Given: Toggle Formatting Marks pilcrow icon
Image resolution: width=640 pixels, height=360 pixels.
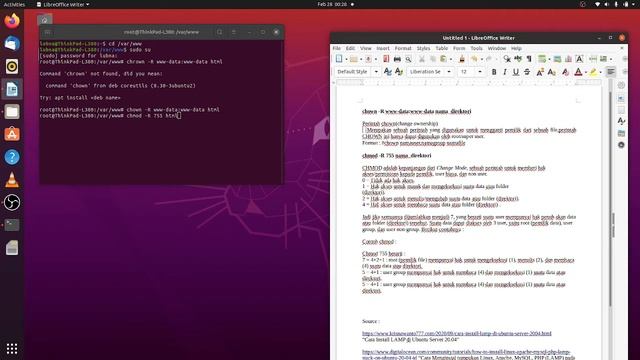Looking at the screenshot, I should pyautogui.click(x=529, y=59).
